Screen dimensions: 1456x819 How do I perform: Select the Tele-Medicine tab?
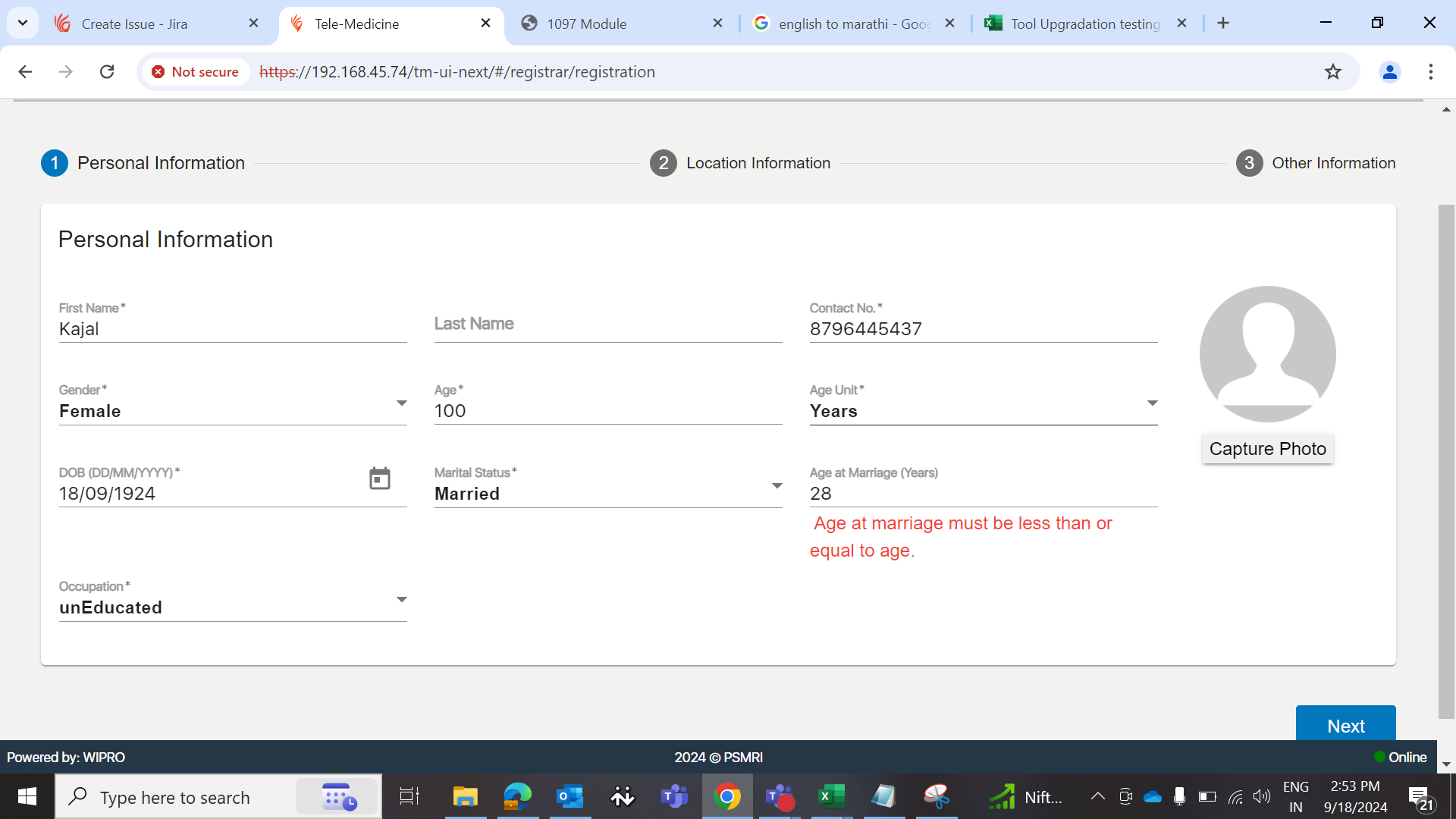(x=390, y=24)
